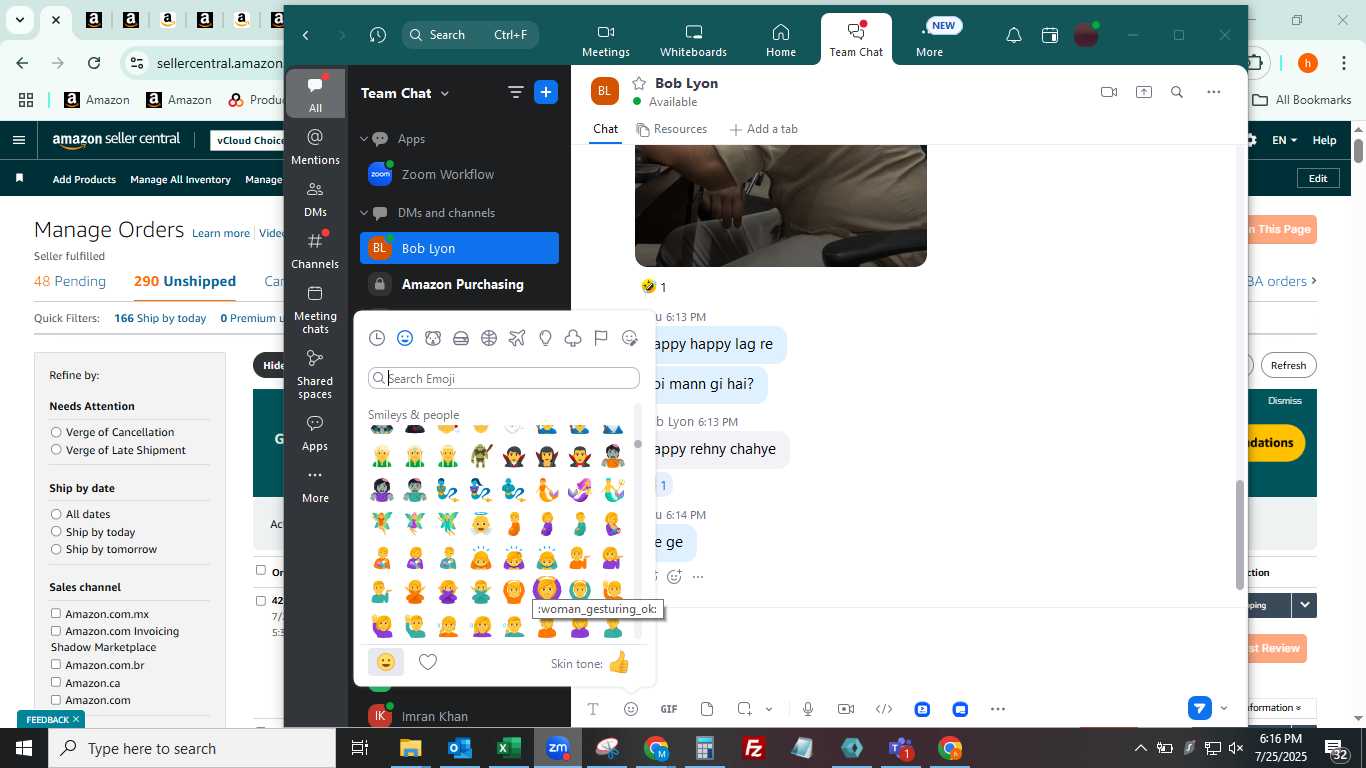This screenshot has width=1366, height=768.
Task: Click emoji button in message toolbar
Action: pyautogui.click(x=631, y=709)
